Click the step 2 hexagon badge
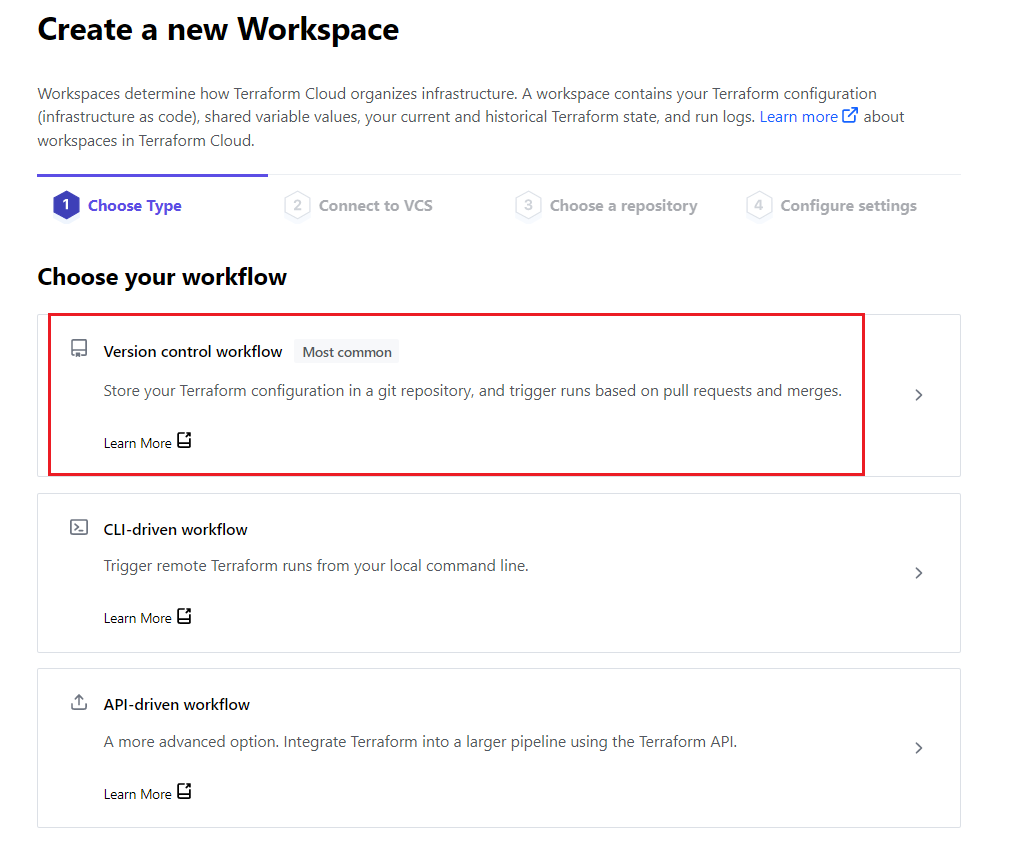Image resolution: width=1015 pixels, height=857 pixels. pos(297,205)
